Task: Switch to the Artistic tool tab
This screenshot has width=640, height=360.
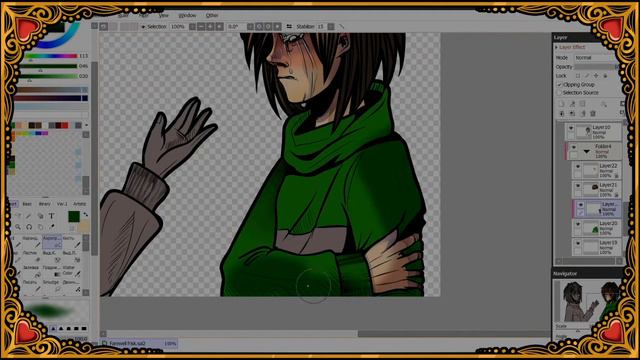Action: click(x=80, y=204)
